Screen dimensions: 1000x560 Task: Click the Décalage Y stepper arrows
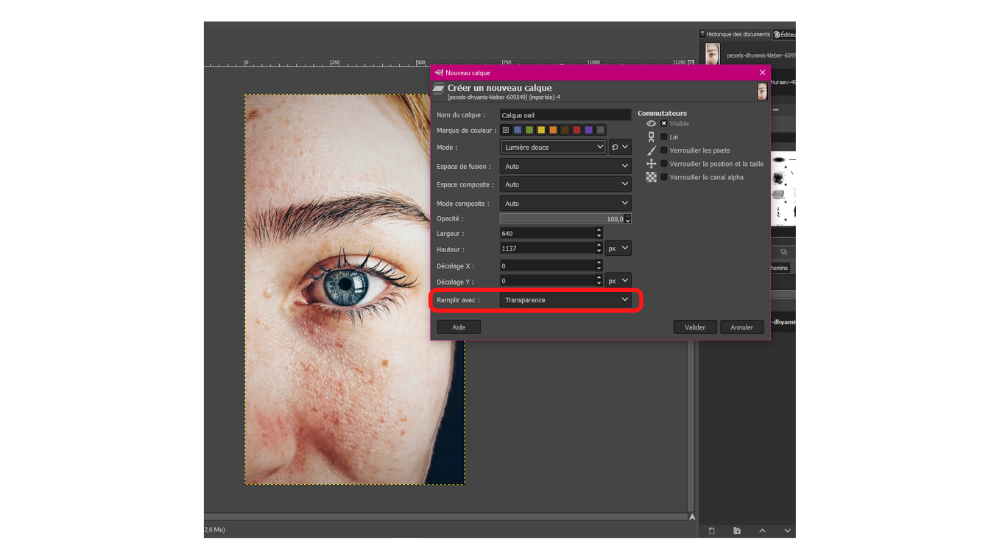[x=599, y=281]
